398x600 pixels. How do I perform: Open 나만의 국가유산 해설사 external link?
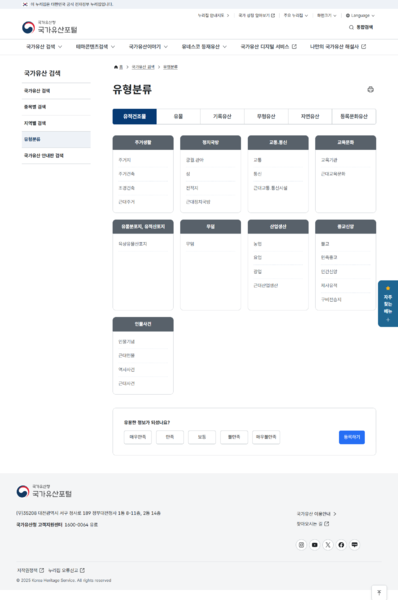click(338, 47)
